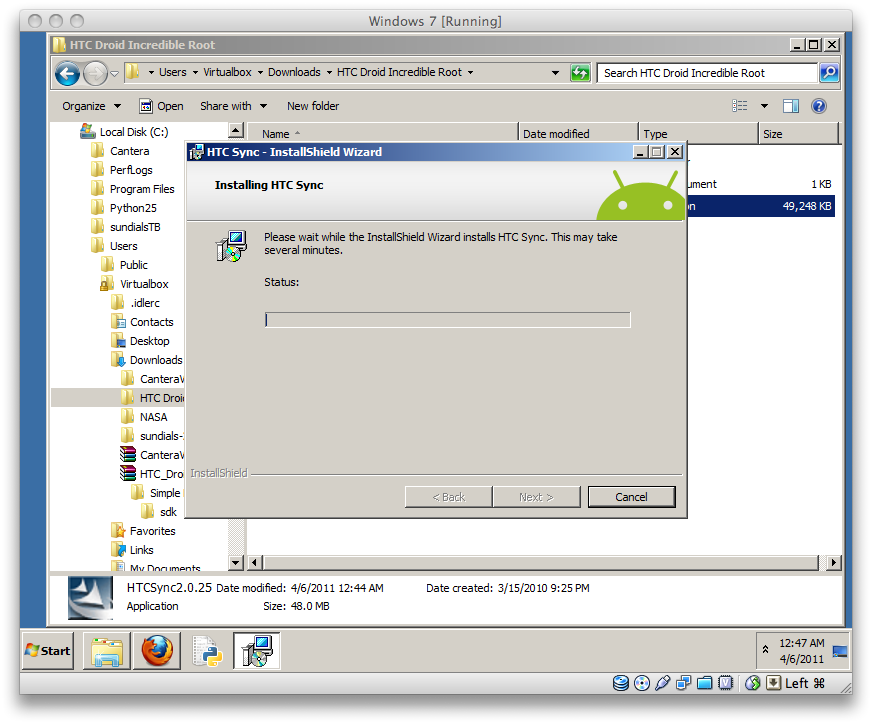Open Explorer help icon
872x724 pixels.
[819, 106]
